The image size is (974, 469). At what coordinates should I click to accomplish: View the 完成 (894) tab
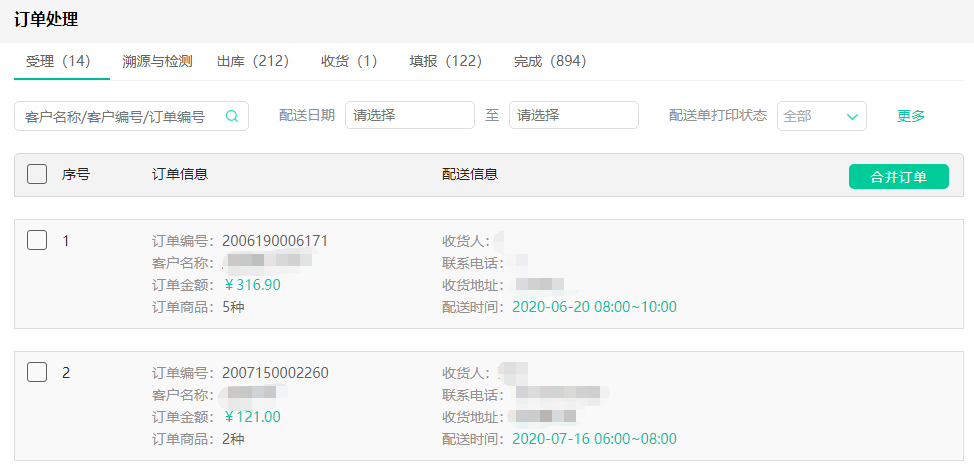tap(551, 62)
